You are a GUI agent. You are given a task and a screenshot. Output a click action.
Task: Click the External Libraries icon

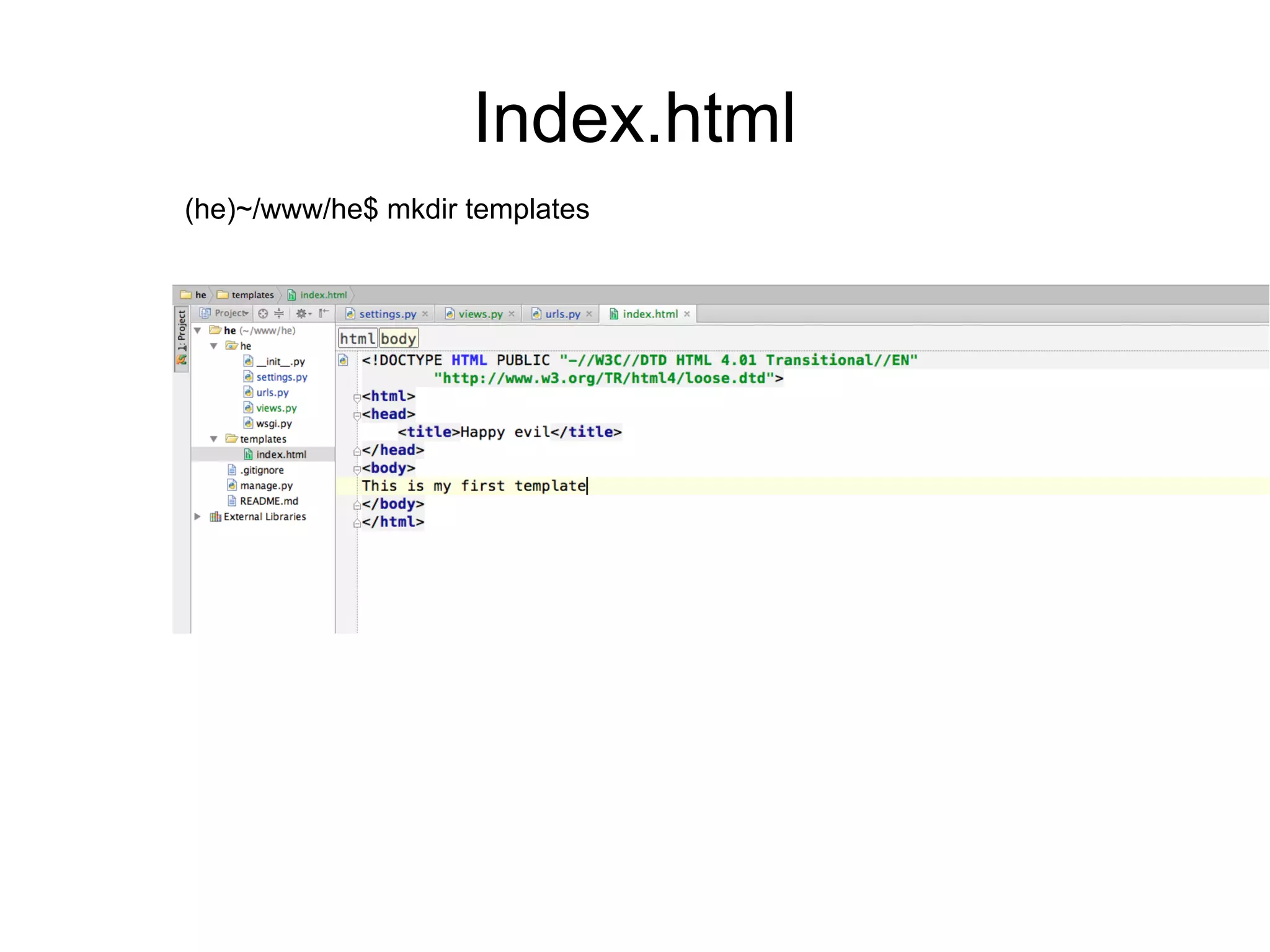[x=215, y=517]
